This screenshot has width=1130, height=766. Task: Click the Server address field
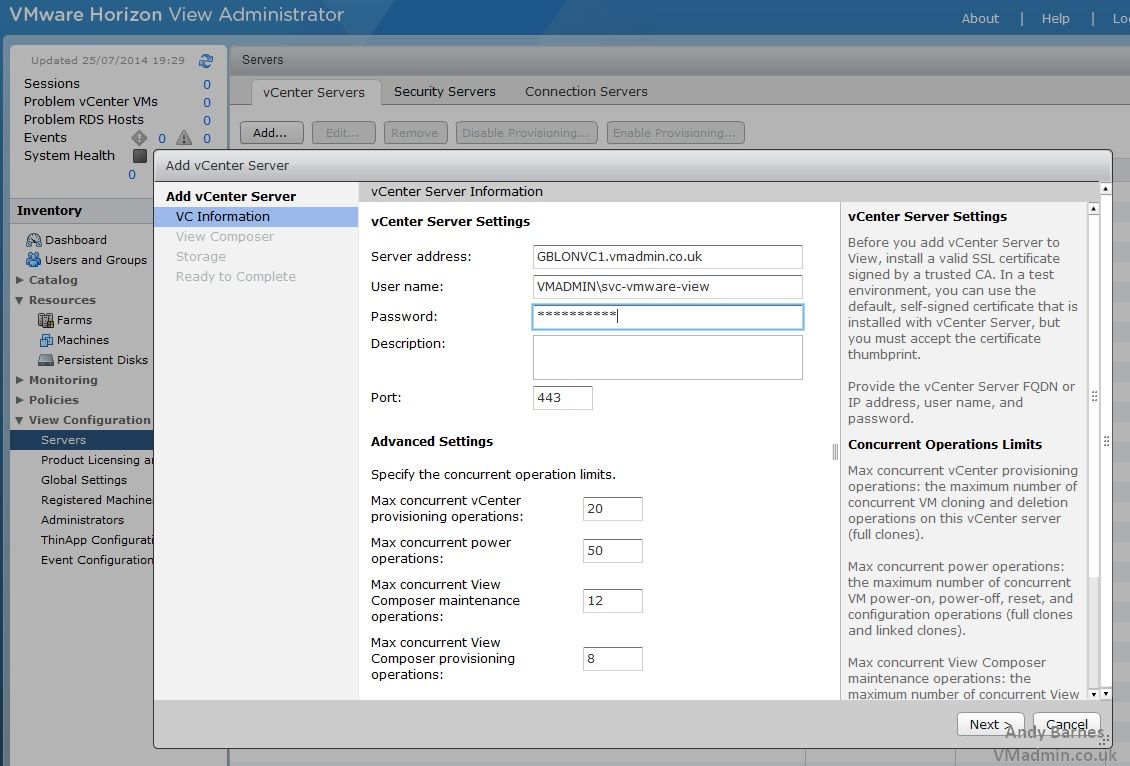point(667,257)
